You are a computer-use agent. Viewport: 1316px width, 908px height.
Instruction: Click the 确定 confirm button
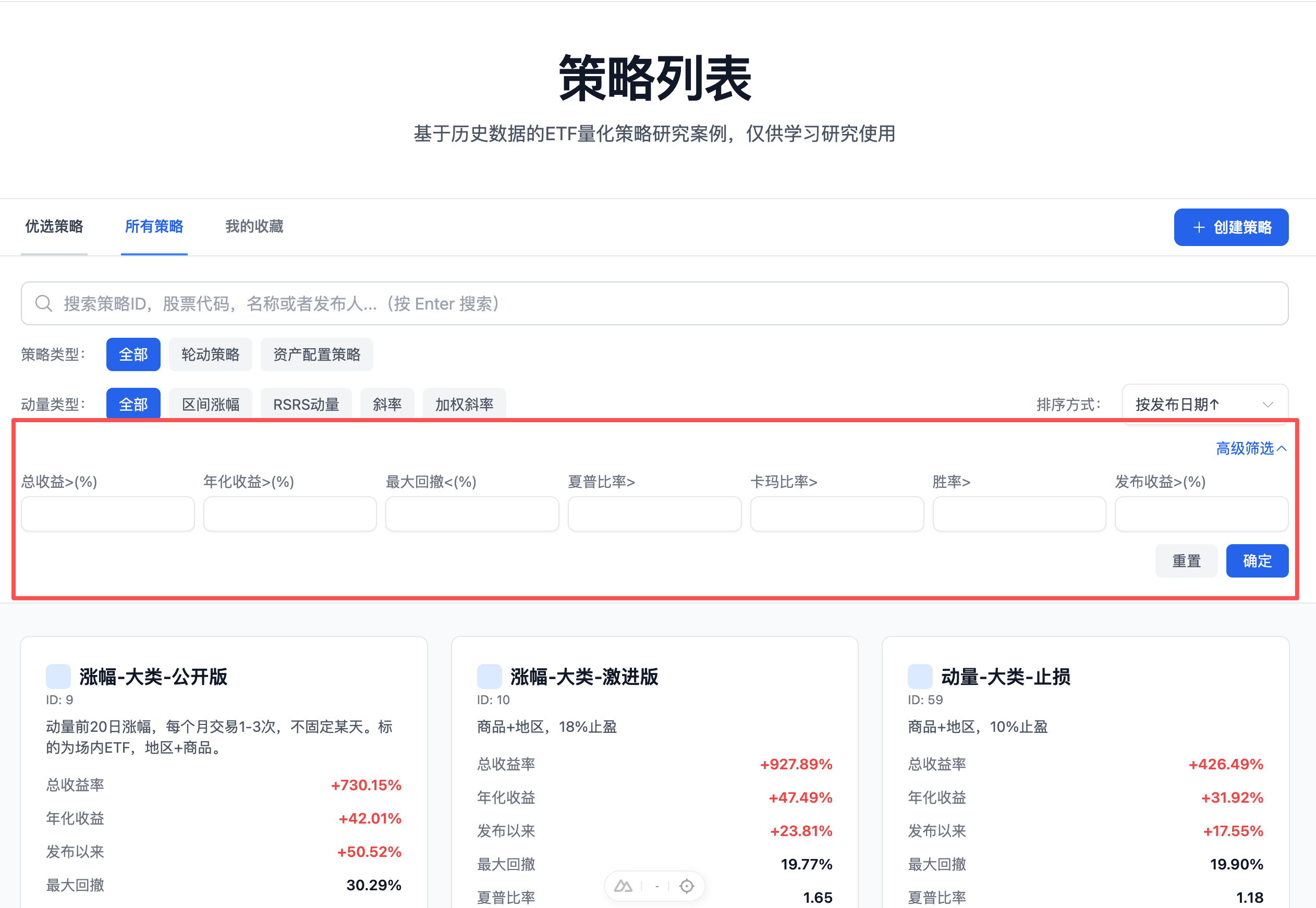coord(1258,560)
